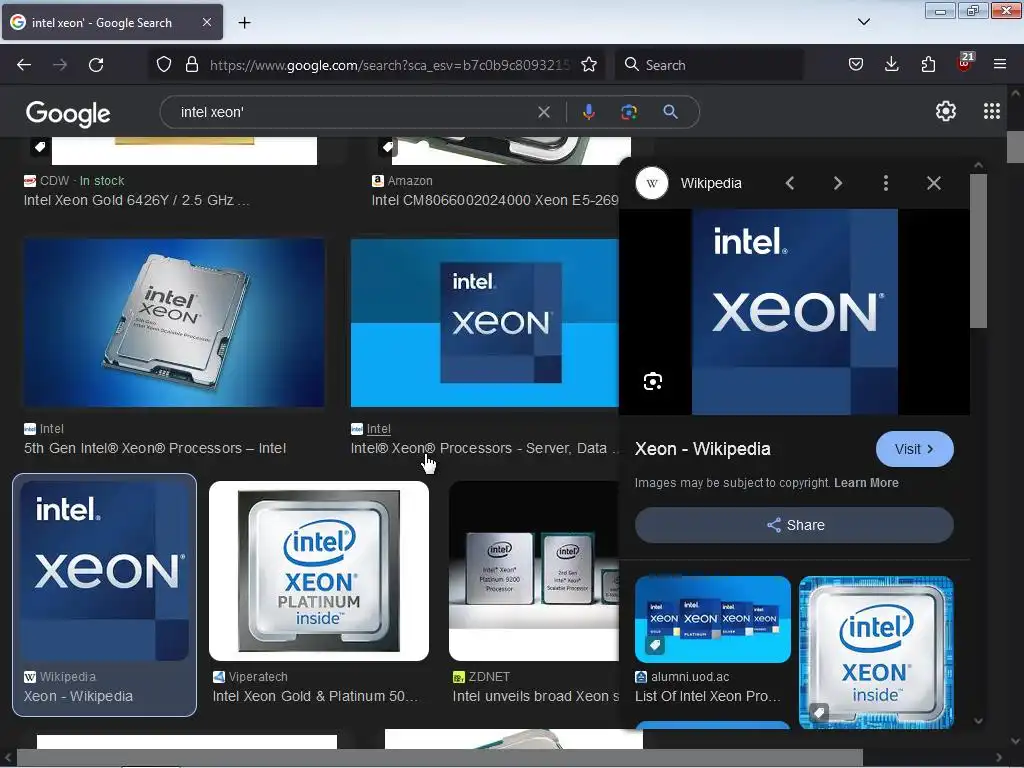The height and width of the screenshot is (768, 1024).
Task: Open the Firefox hamburger menu
Action: (1000, 65)
